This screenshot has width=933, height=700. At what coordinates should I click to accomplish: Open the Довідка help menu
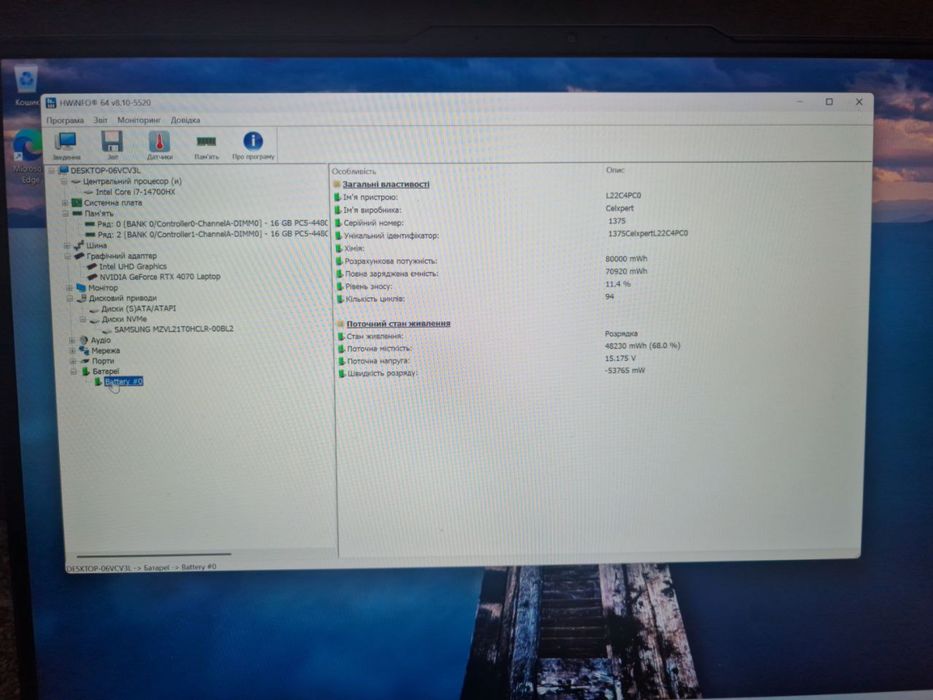[185, 120]
